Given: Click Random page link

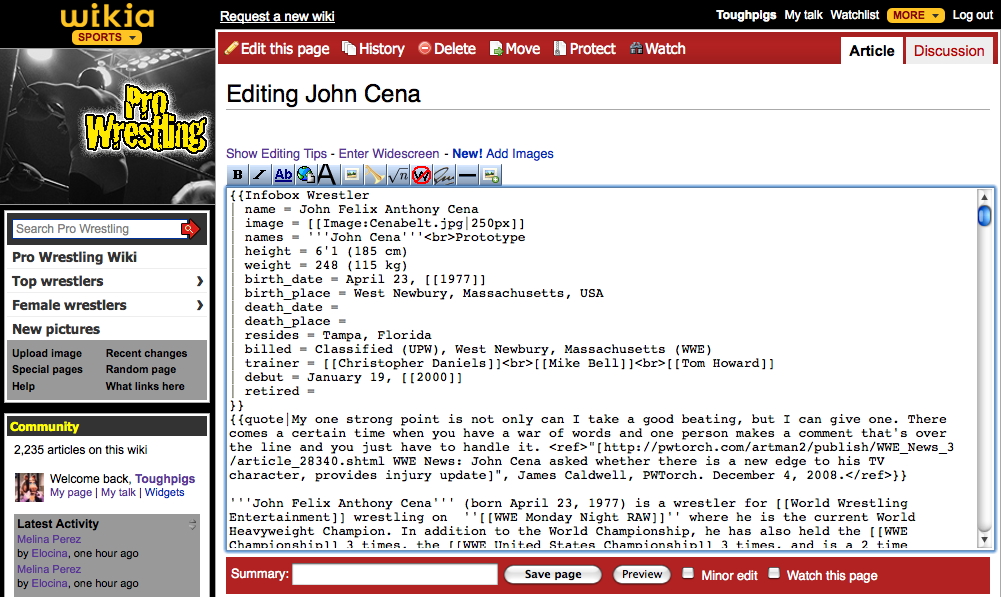Looking at the screenshot, I should [x=140, y=369].
